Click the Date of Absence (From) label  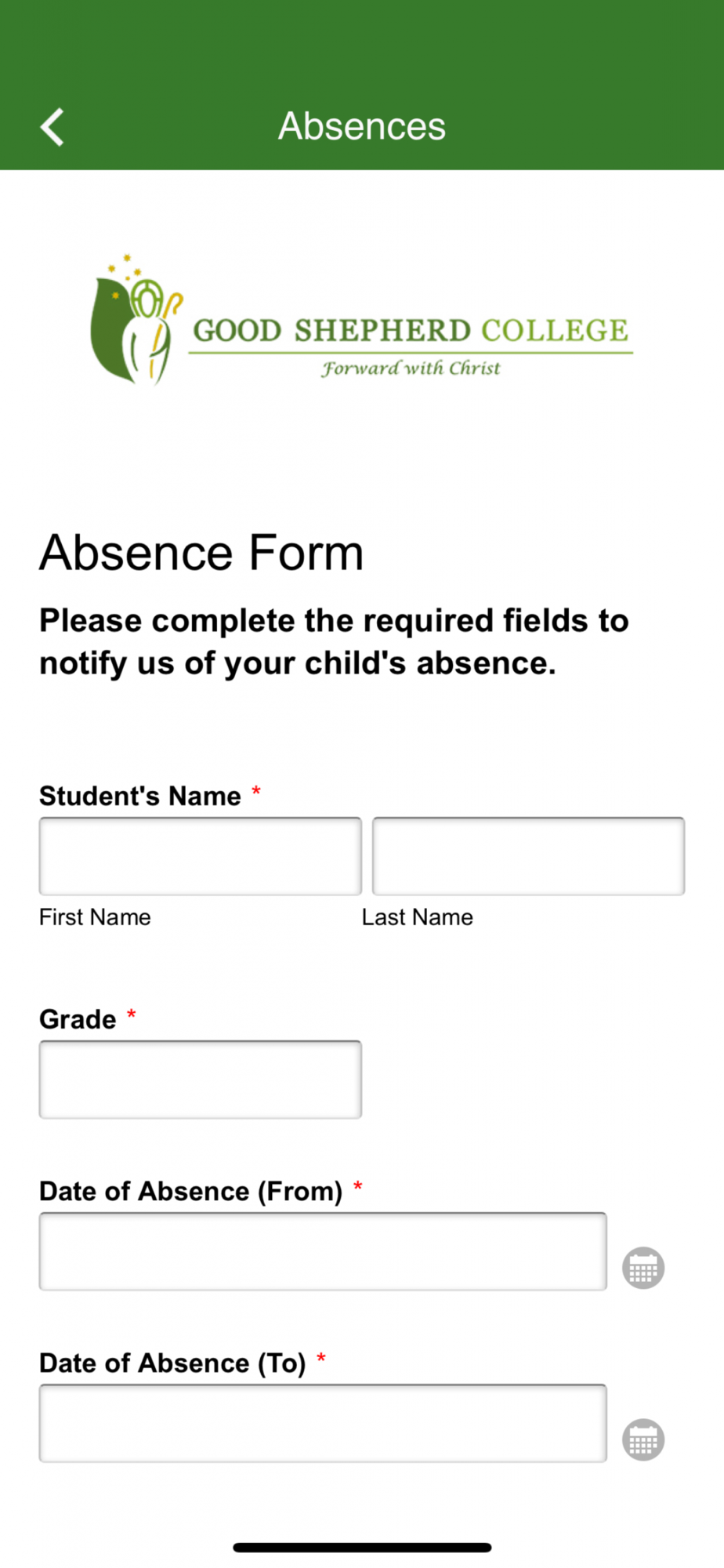191,1191
